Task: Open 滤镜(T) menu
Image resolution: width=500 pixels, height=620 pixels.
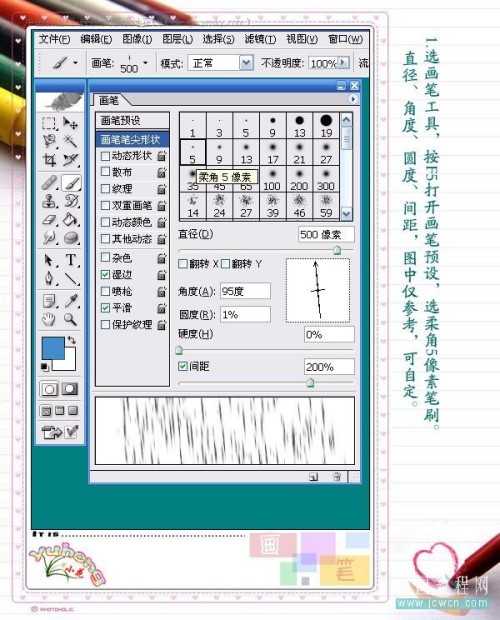Action: pos(260,39)
